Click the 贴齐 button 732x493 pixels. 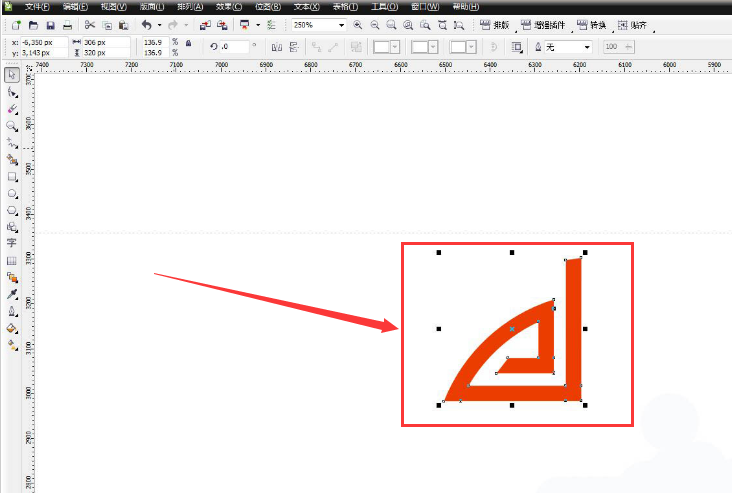(632, 25)
